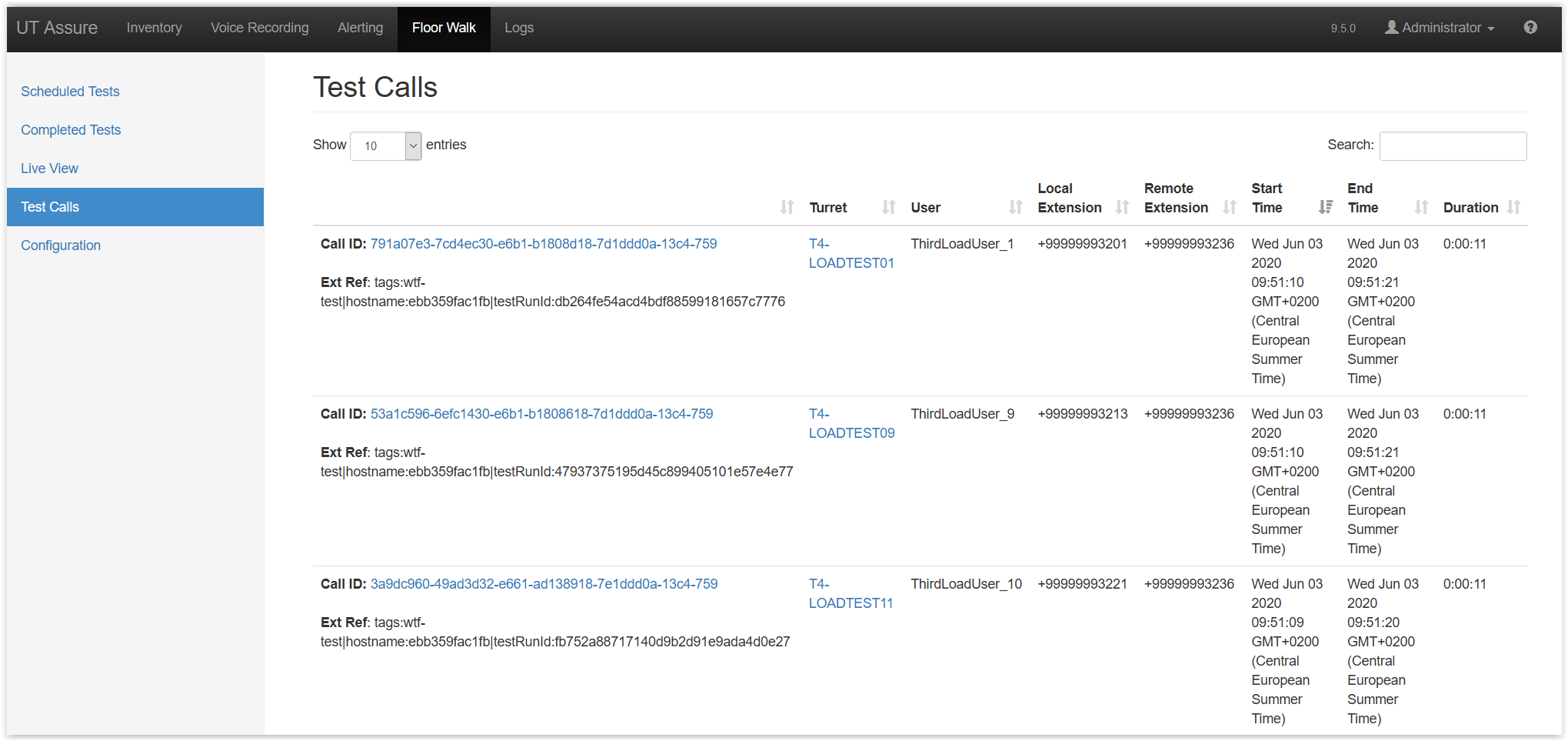Open turret T4-LOADTEST09 link
Image resolution: width=1568 pixels, height=741 pixels.
(852, 423)
